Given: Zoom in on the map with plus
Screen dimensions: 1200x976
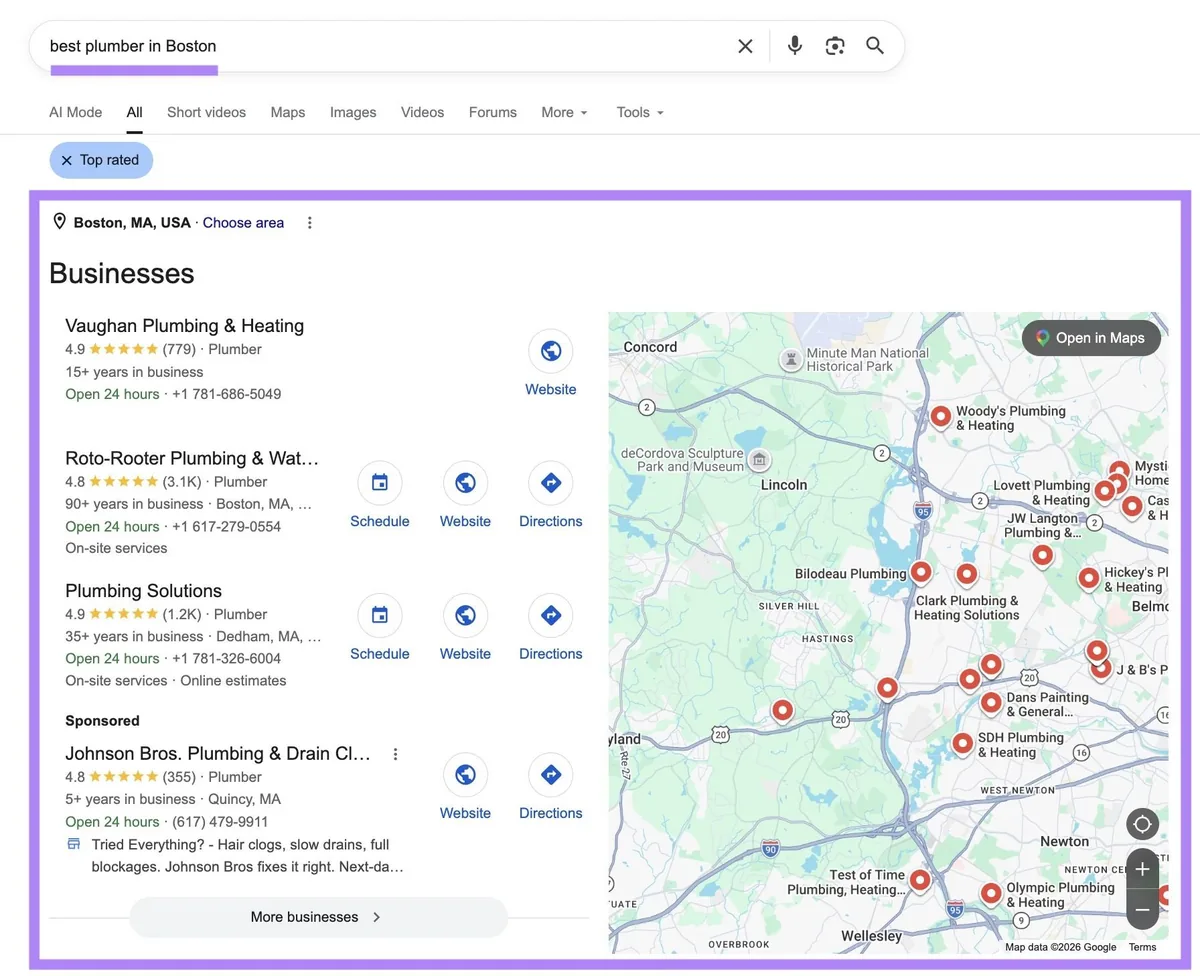Looking at the screenshot, I should click(x=1142, y=869).
